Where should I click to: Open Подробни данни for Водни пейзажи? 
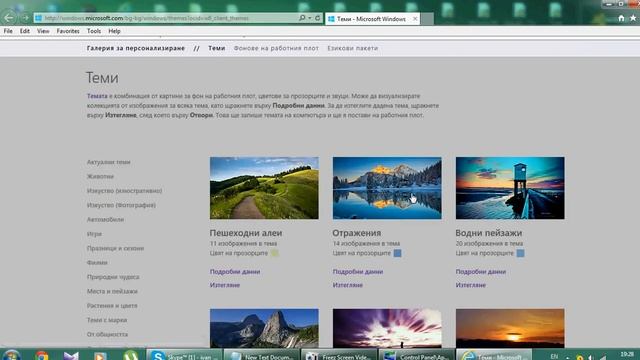click(481, 271)
